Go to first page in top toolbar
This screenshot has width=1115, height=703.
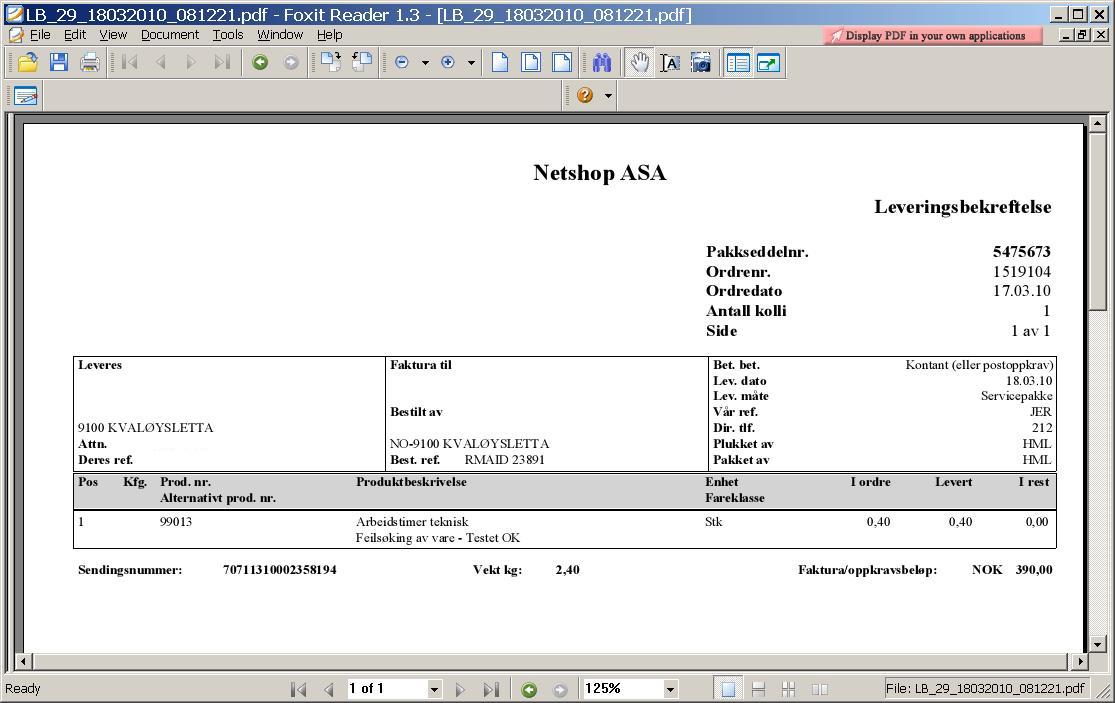[129, 63]
